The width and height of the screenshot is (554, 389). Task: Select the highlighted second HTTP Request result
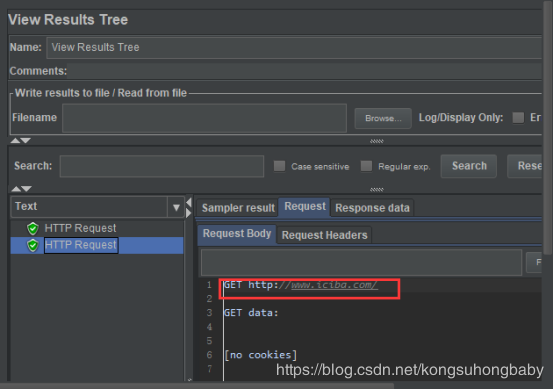click(x=81, y=245)
